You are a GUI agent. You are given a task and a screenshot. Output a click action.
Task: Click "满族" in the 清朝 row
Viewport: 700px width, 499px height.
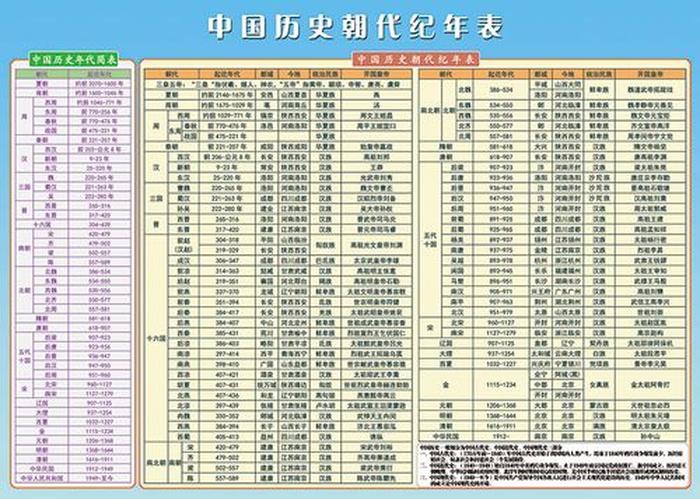click(599, 426)
